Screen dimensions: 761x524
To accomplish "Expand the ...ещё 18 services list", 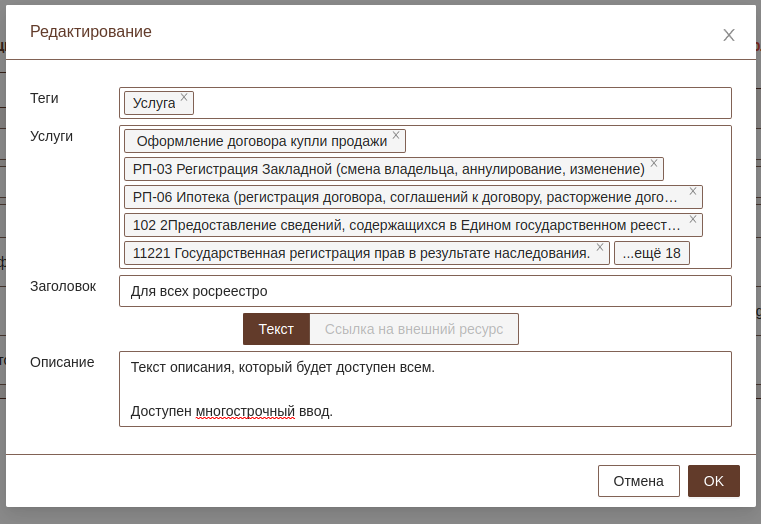I will [651, 253].
